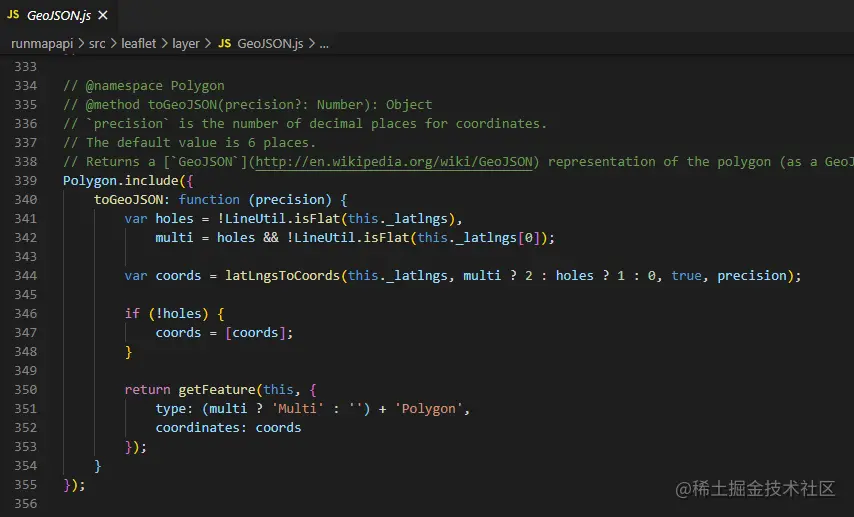Viewport: 854px width, 517px height.
Task: Click 'multi' variable on line 342
Action: click(174, 238)
